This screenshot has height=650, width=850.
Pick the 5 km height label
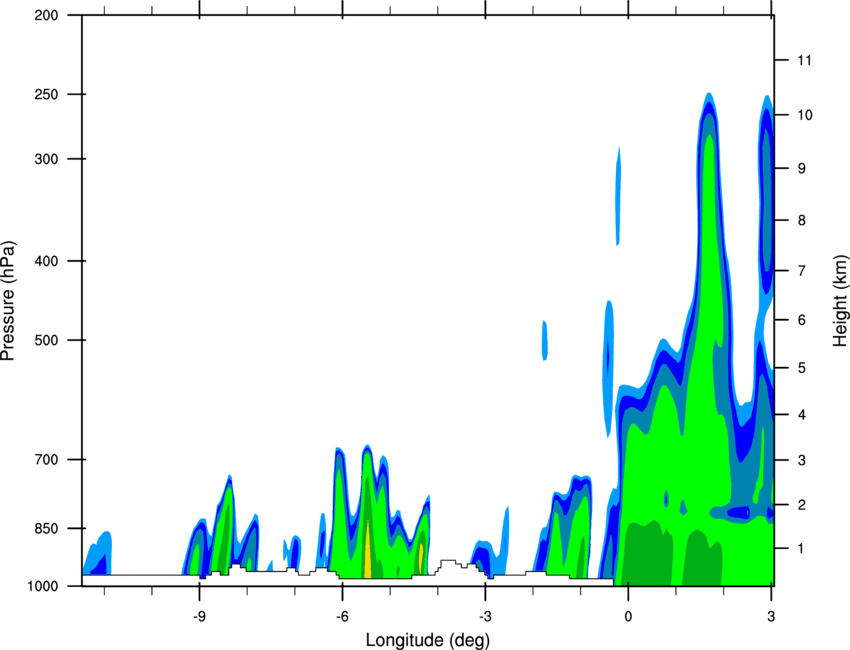tap(801, 368)
